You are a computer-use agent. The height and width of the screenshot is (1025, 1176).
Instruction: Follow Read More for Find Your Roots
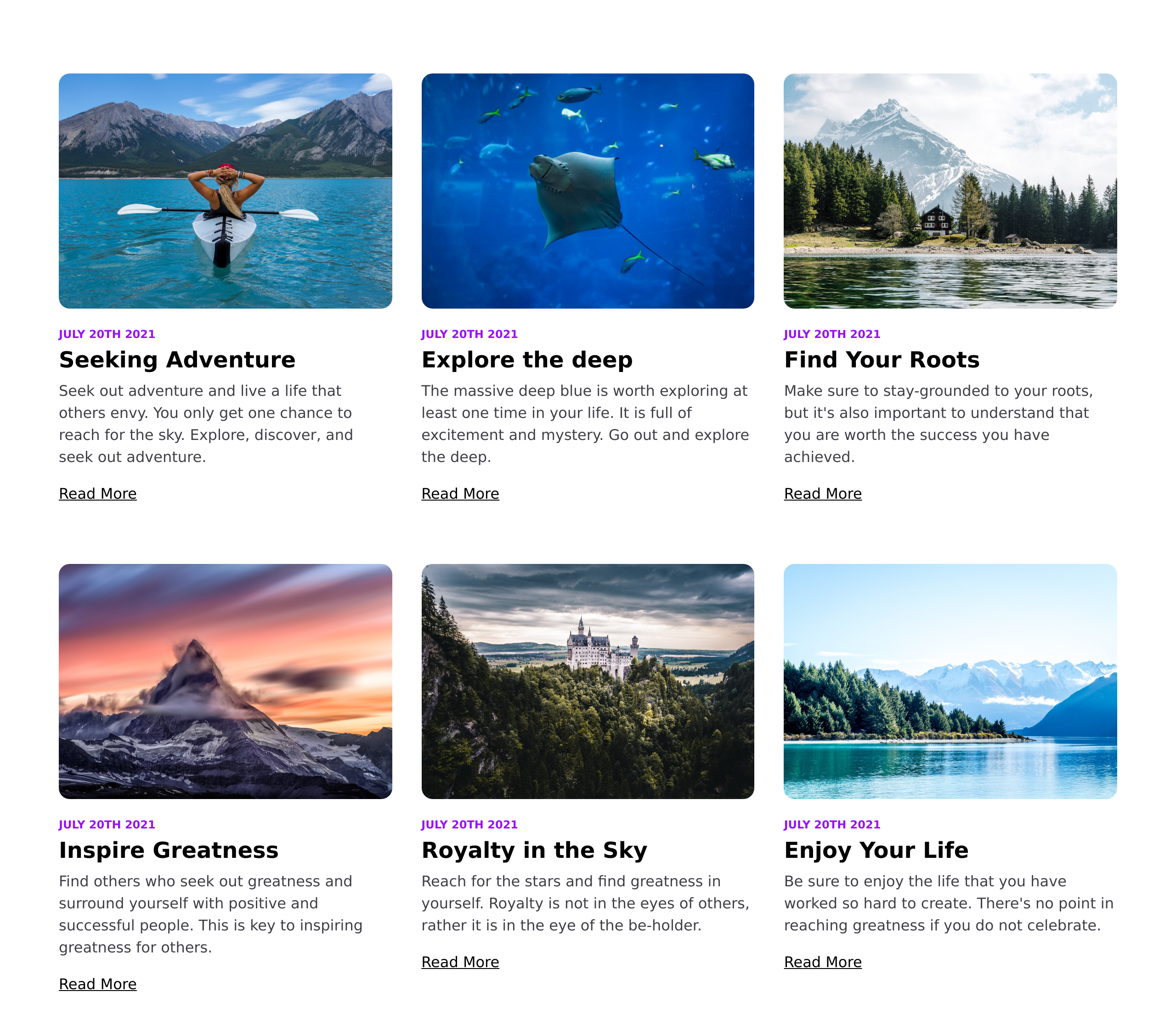(823, 494)
